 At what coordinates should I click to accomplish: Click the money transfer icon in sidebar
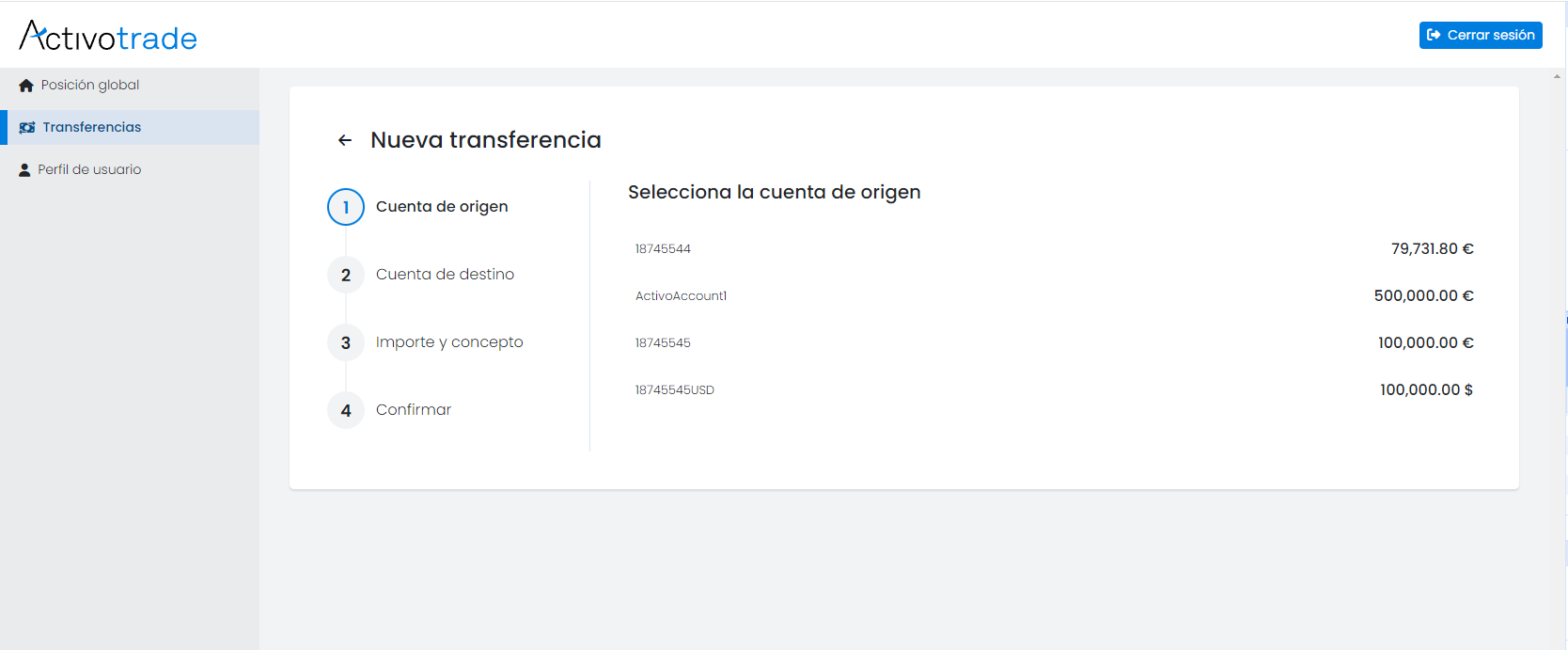coord(27,127)
